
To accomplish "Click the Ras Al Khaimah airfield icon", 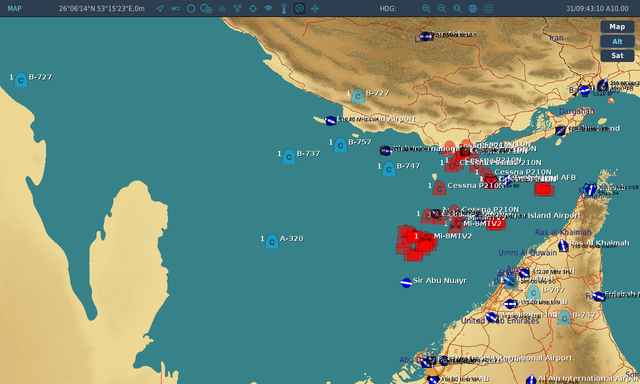I will coord(563,245).
